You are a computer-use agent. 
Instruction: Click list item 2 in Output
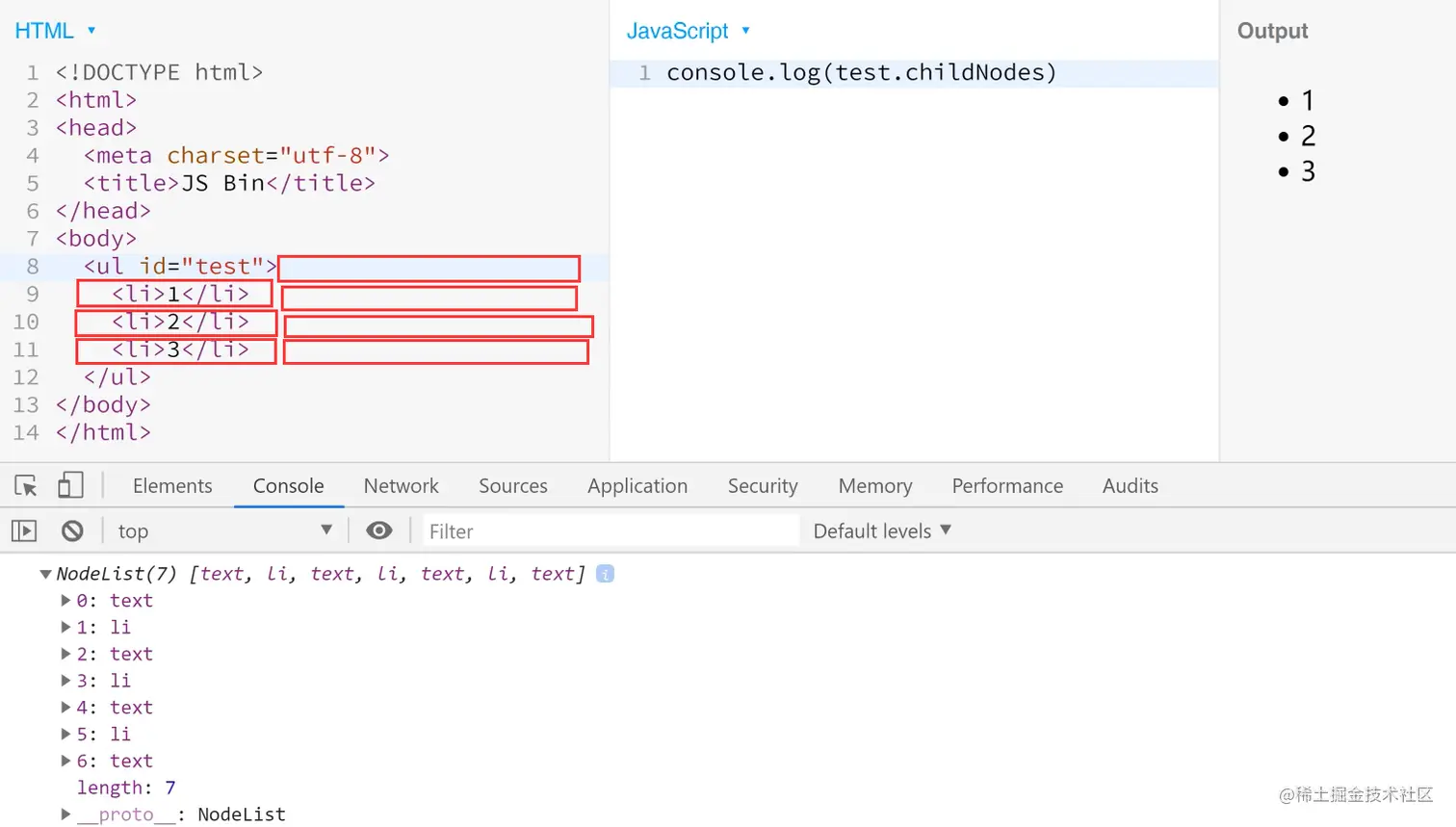[x=1308, y=136]
